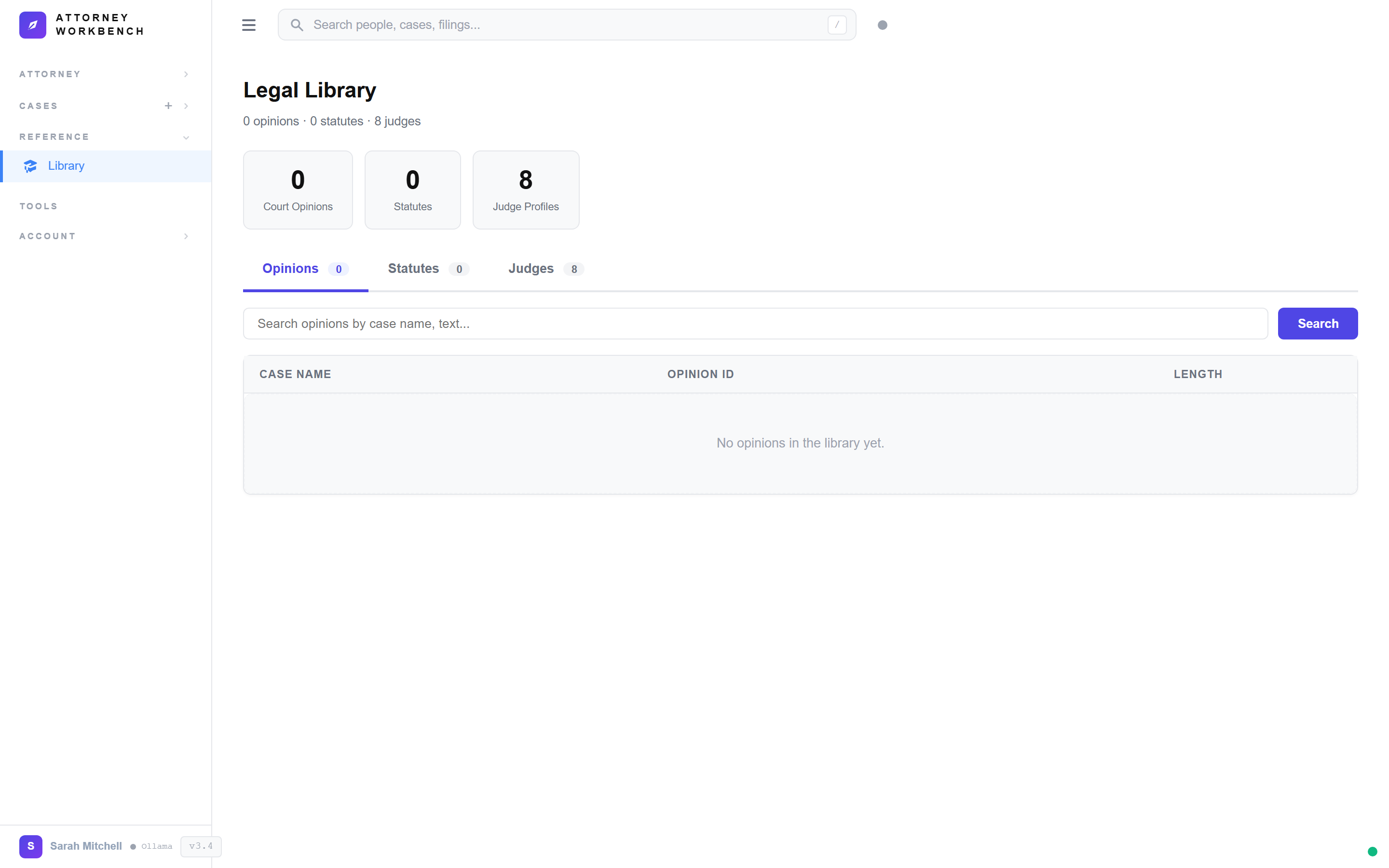Open the Judges tab
Screen dimensions: 1389x868
pos(531,269)
